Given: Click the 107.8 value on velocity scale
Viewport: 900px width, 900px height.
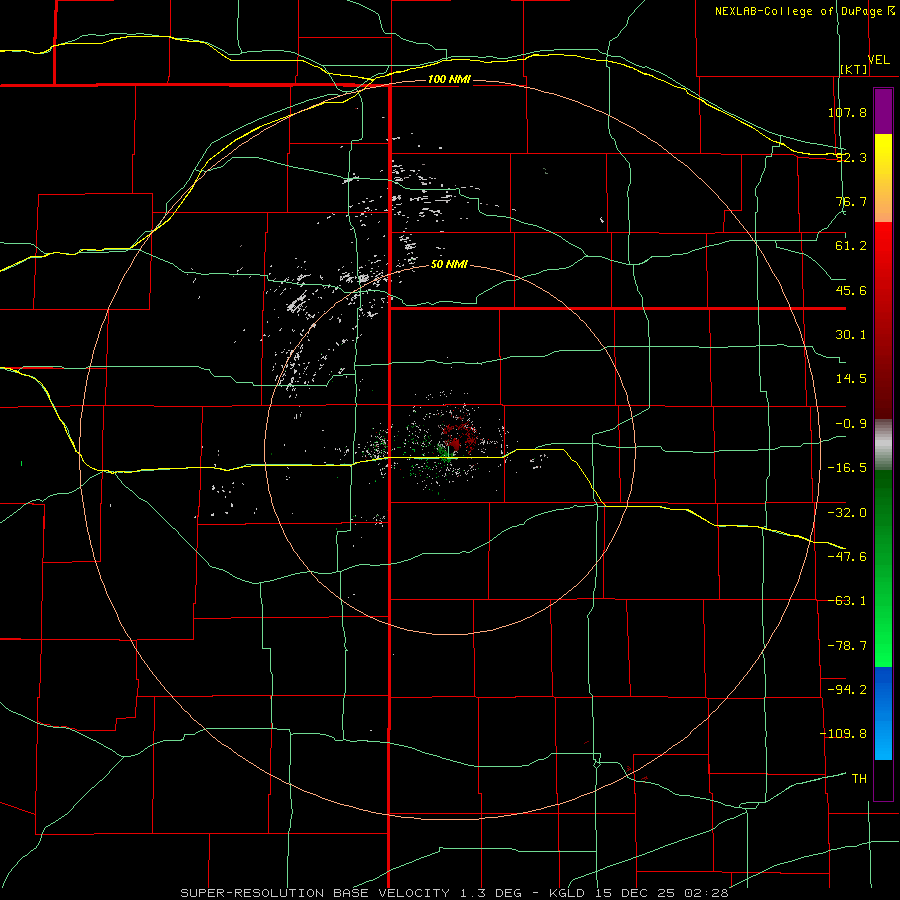Looking at the screenshot, I should click(x=847, y=112).
